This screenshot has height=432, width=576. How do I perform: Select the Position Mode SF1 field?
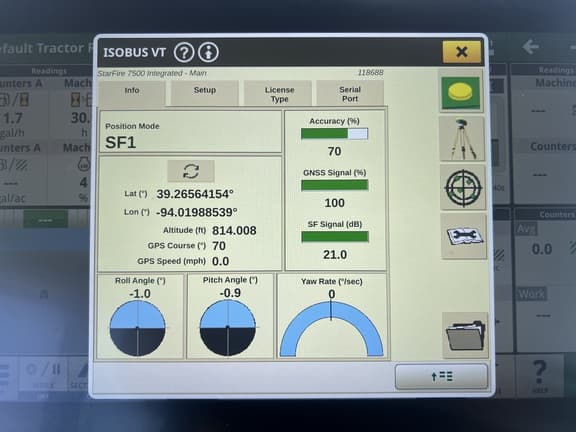pyautogui.click(x=191, y=132)
